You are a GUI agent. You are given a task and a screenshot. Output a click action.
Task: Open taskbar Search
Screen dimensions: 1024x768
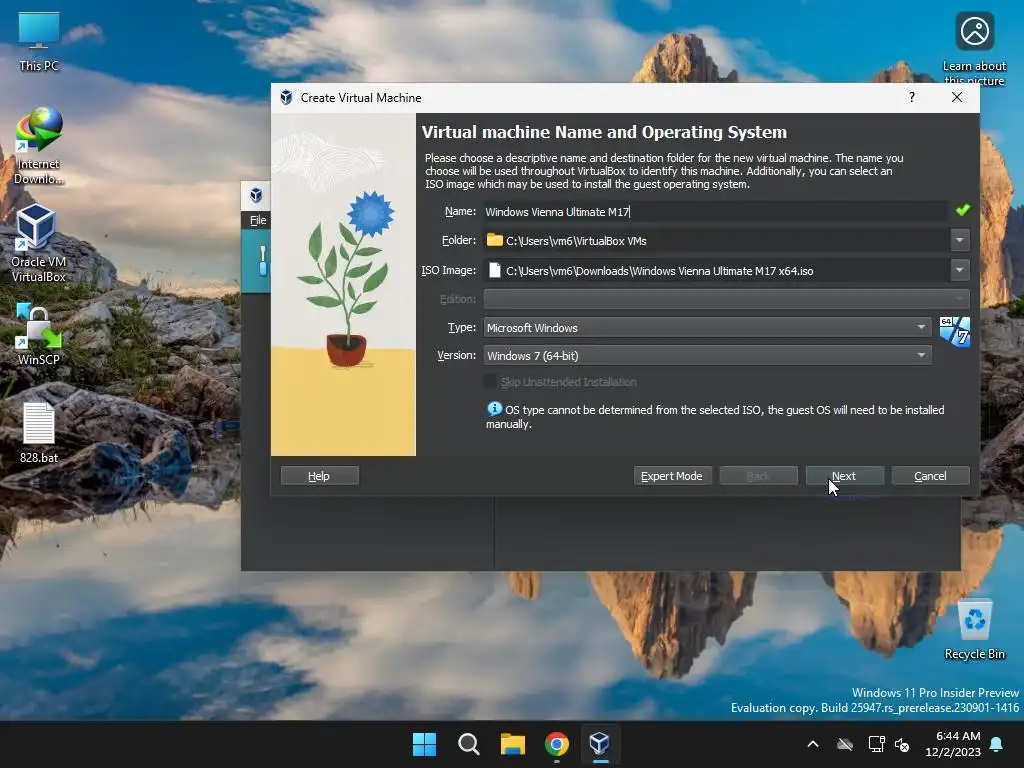pos(468,744)
